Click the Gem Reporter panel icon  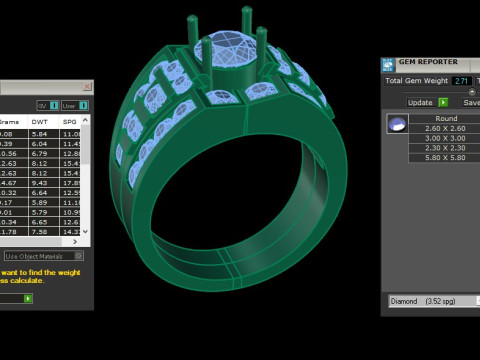click(388, 65)
